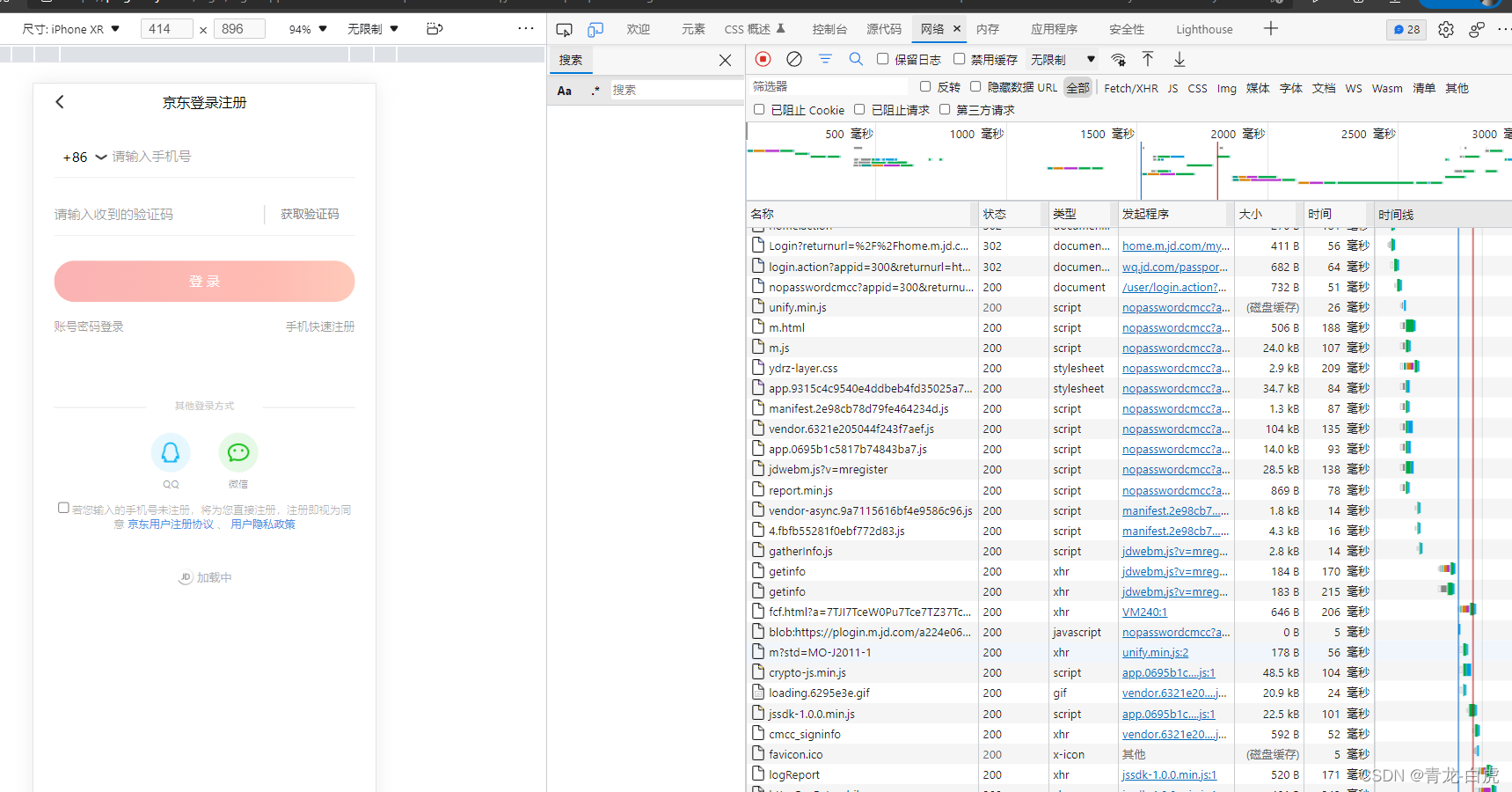Toggle the device emulation icon
1512x792 pixels.
pos(595,29)
